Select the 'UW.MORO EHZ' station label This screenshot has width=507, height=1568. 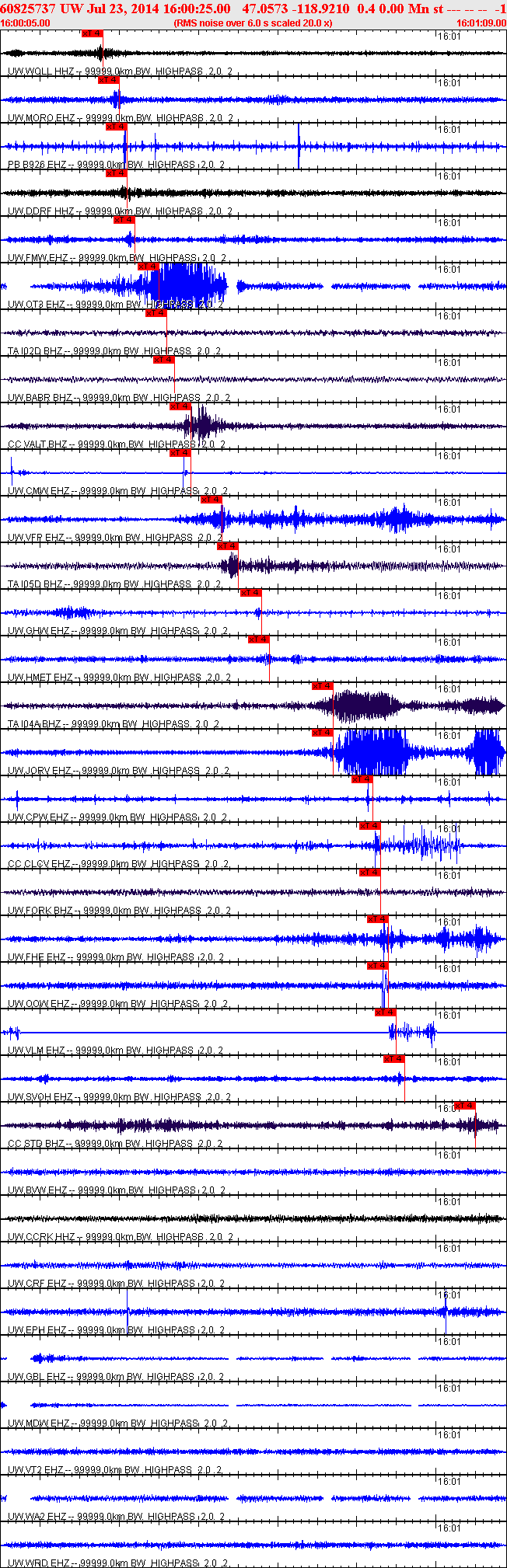(41, 118)
